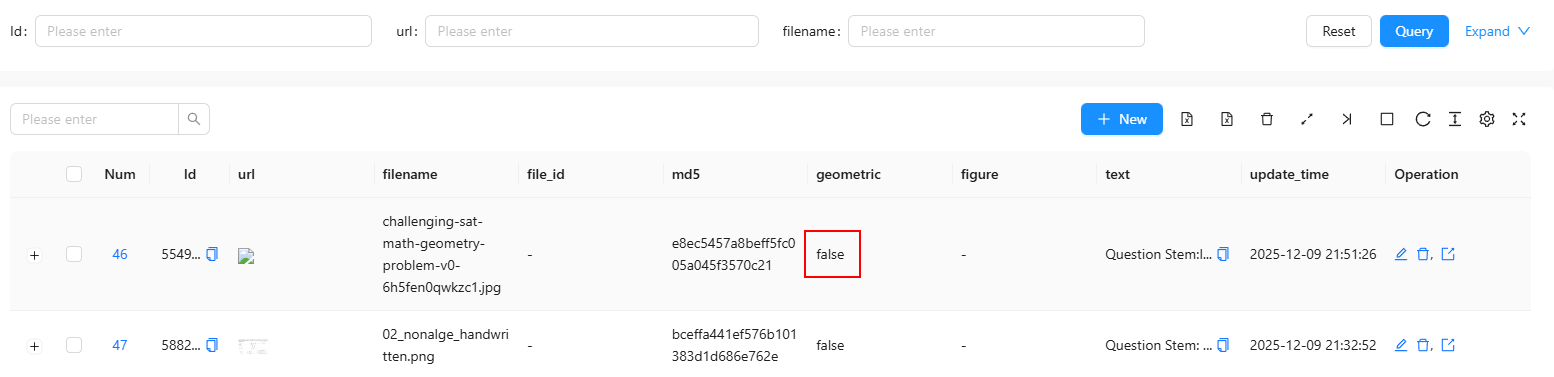
Task: Open row 47 in new window icon
Action: tap(1447, 345)
